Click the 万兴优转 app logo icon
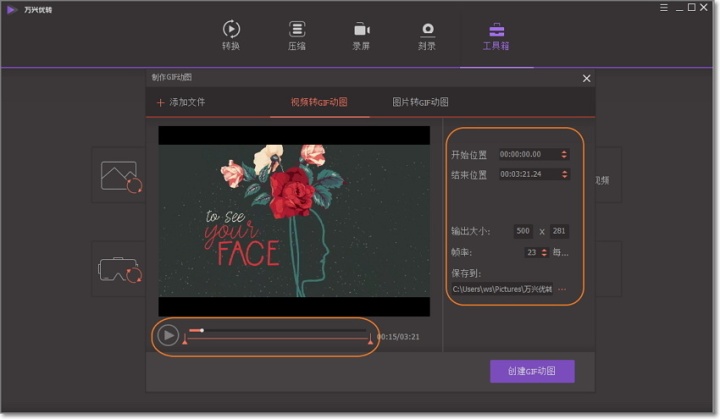The width and height of the screenshot is (720, 419). (x=11, y=9)
